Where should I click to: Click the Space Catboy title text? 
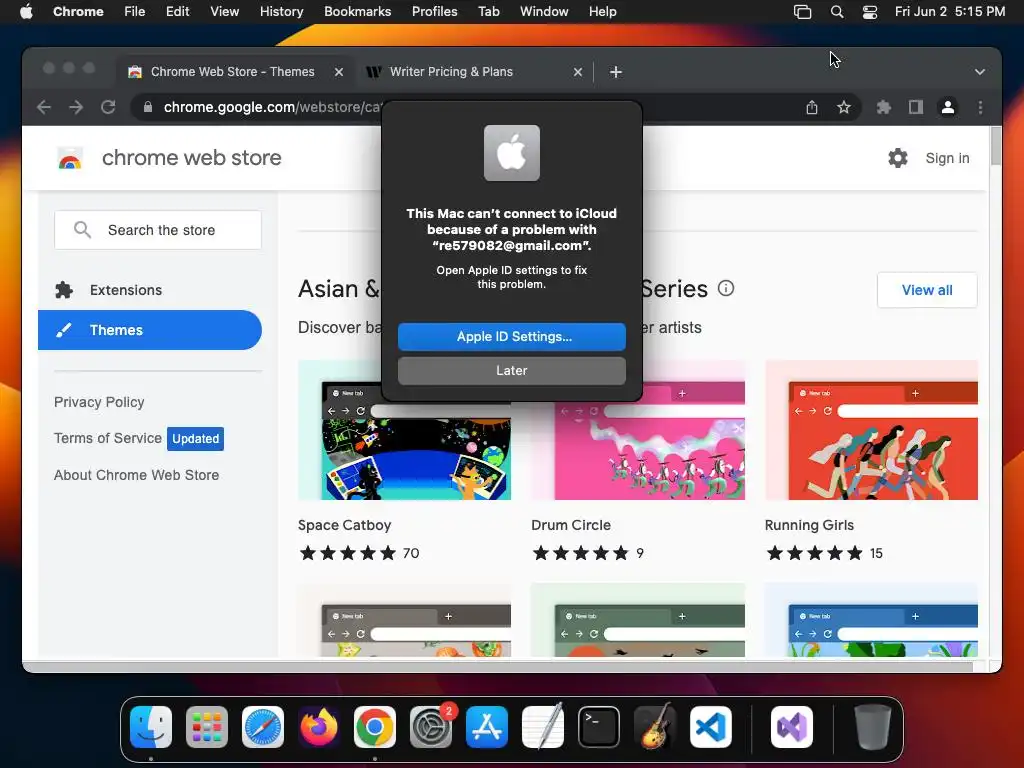[344, 525]
